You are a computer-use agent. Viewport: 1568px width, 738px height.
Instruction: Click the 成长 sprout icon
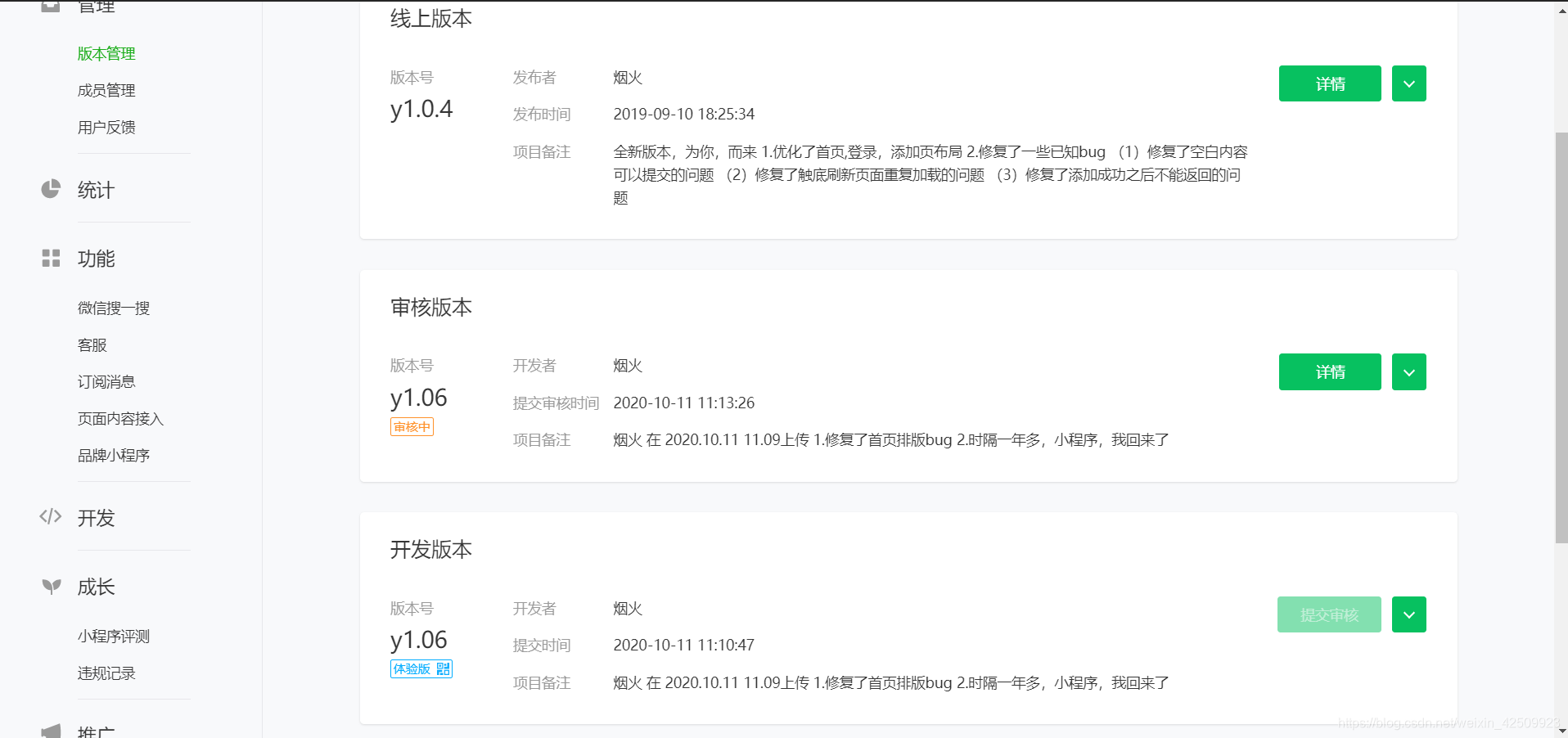(x=51, y=586)
